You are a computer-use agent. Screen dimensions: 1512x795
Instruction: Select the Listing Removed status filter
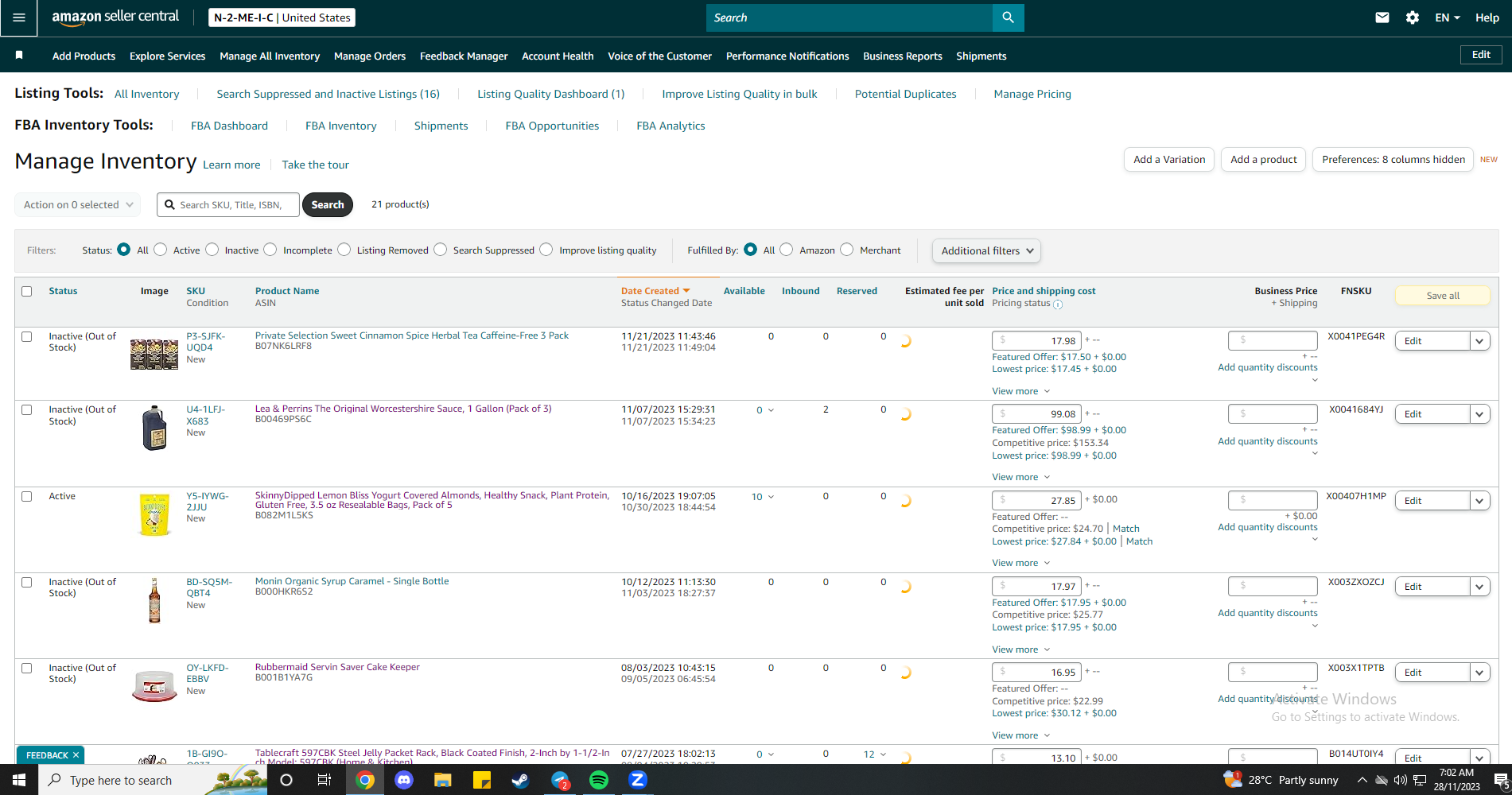344,250
